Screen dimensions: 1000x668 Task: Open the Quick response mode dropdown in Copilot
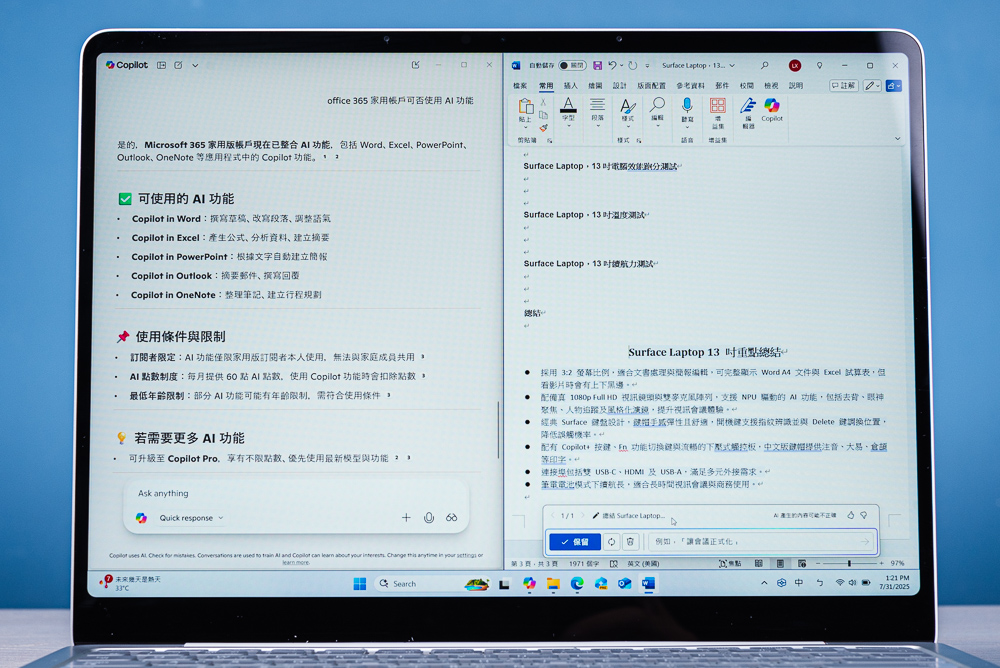pos(191,517)
